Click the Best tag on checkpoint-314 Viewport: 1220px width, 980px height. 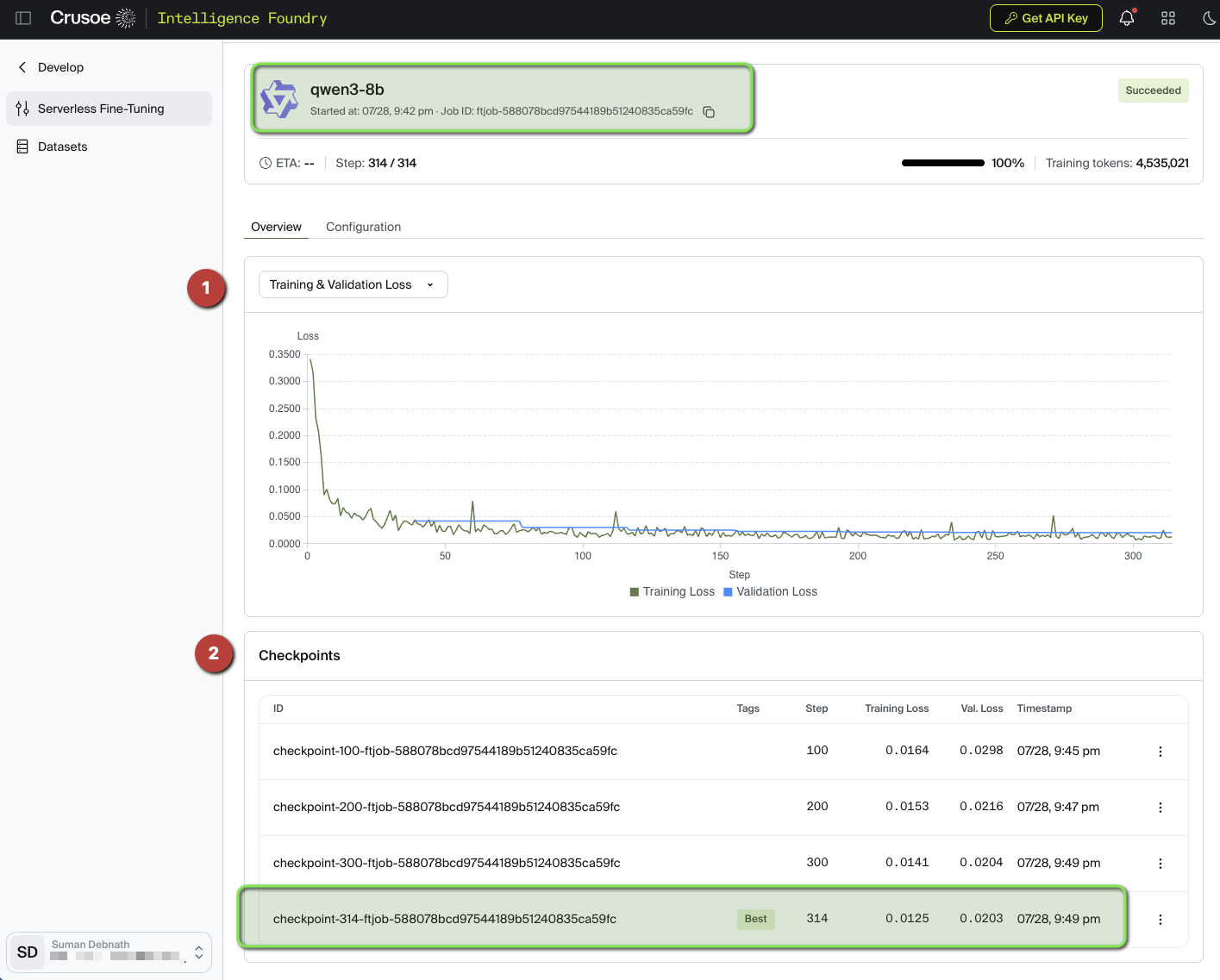pyautogui.click(x=756, y=919)
